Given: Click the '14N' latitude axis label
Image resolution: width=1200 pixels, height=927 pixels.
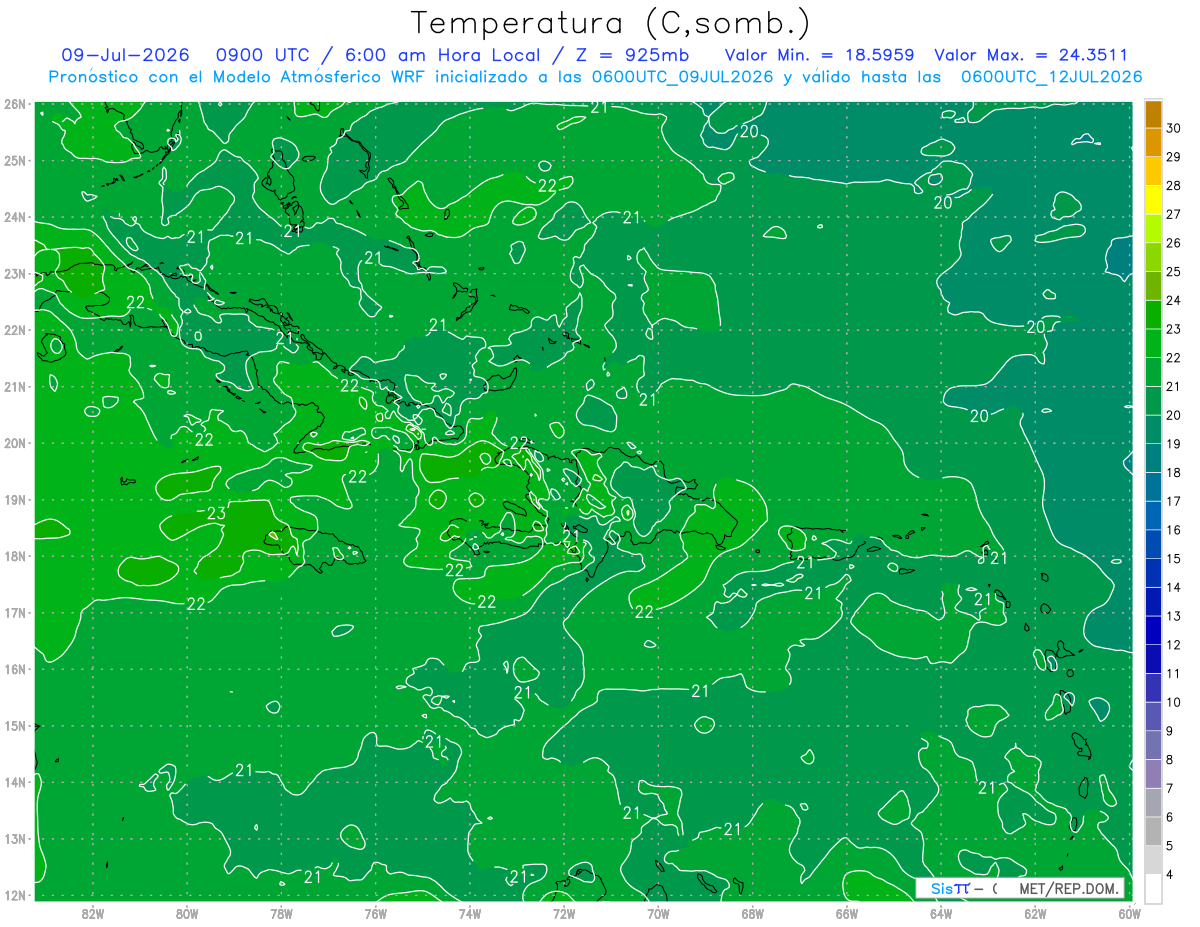Looking at the screenshot, I should 14,782.
